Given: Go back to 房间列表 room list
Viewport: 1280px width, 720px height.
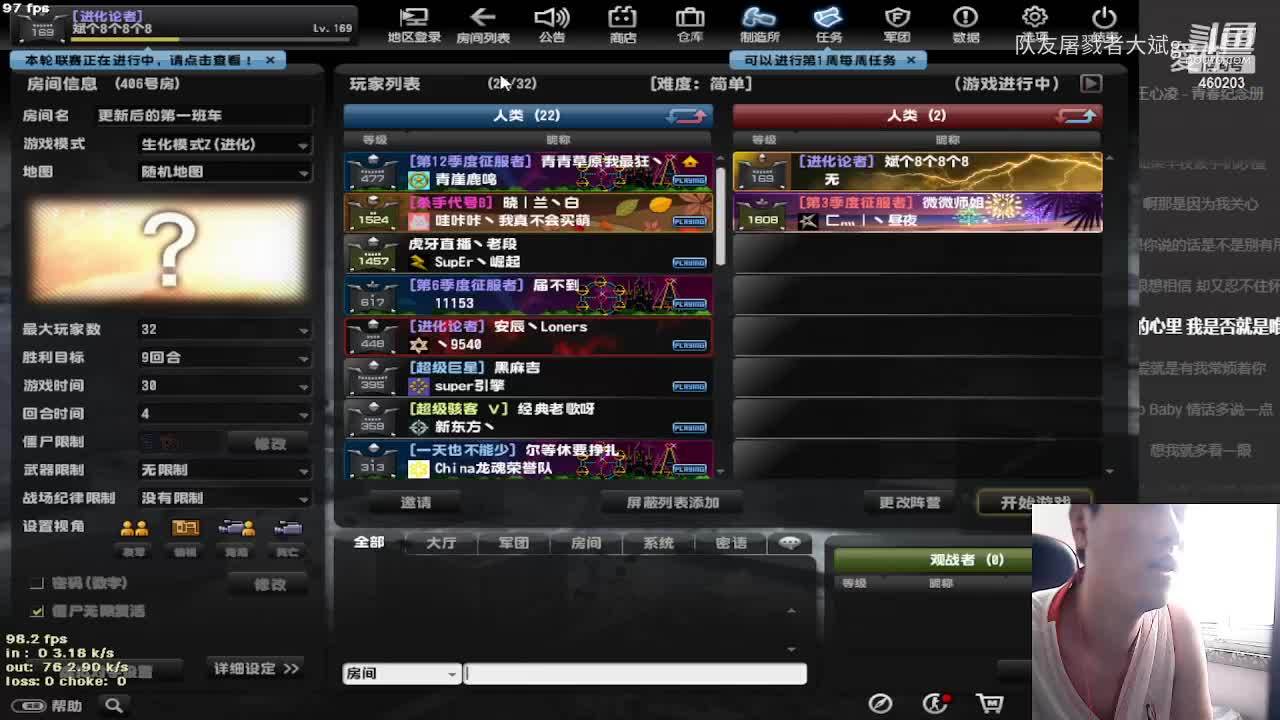Looking at the screenshot, I should (x=483, y=24).
